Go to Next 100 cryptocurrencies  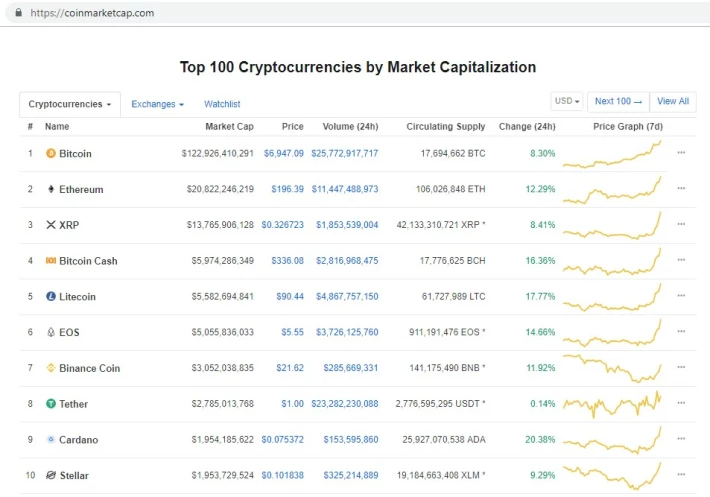[x=618, y=101]
